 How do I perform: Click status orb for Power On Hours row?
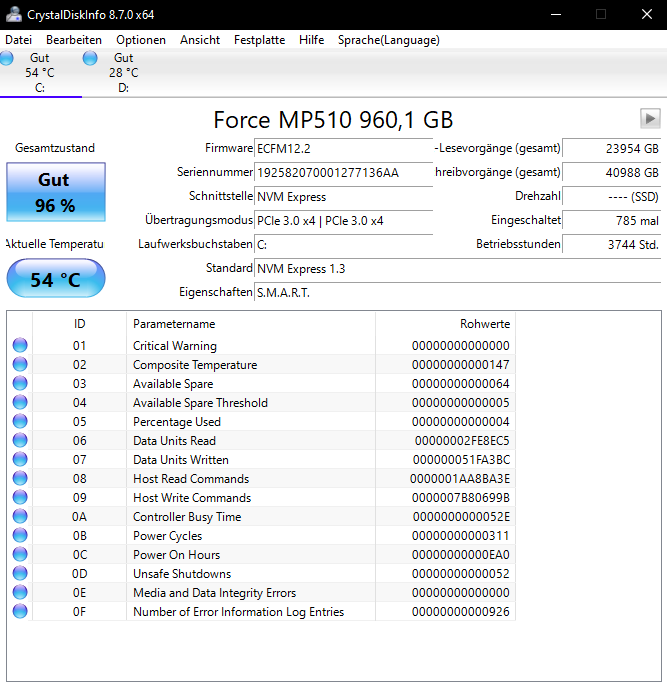point(20,554)
